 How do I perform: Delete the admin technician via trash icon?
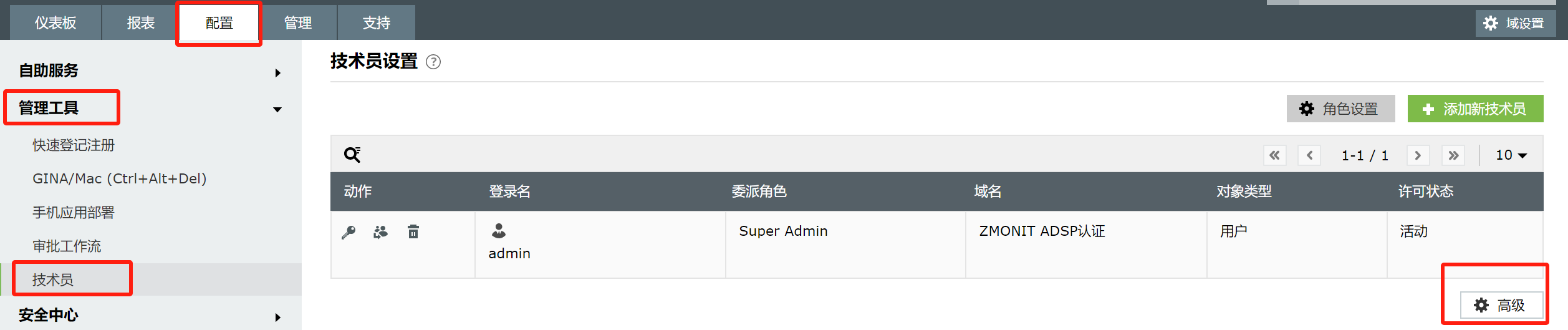tap(413, 232)
